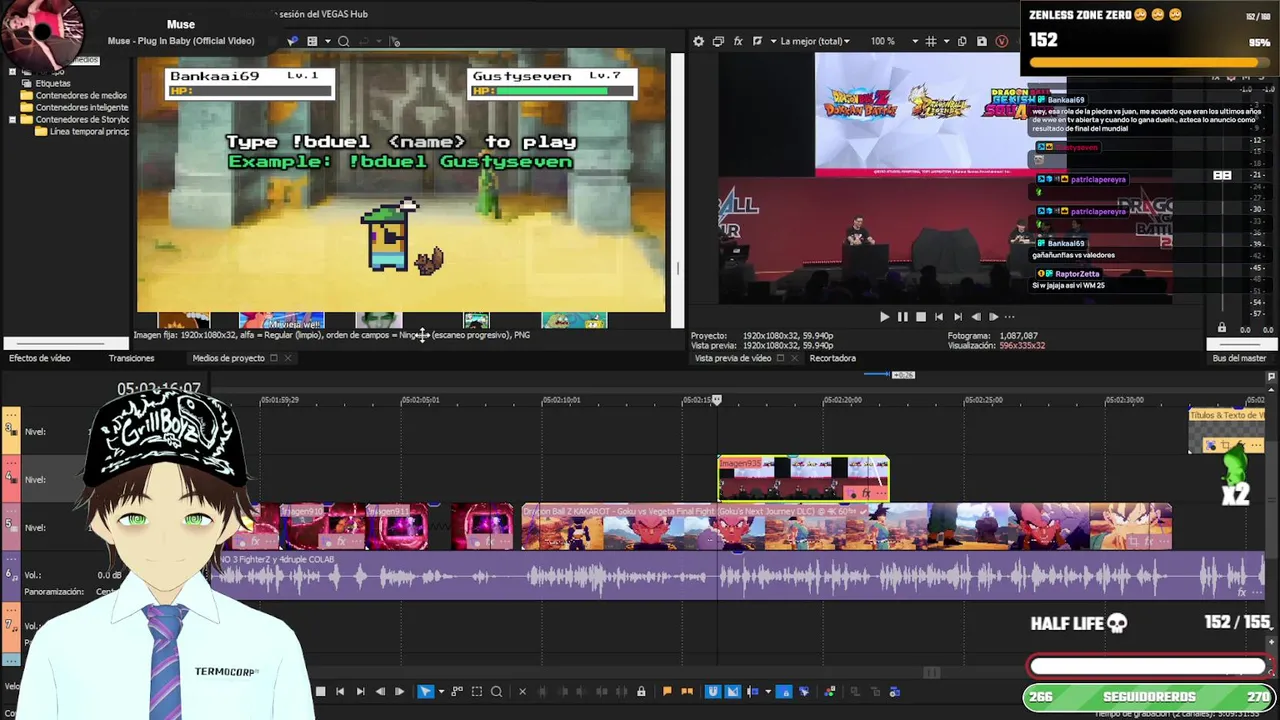Switch to the Recortadora tab
The width and height of the screenshot is (1280, 720).
pos(832,358)
